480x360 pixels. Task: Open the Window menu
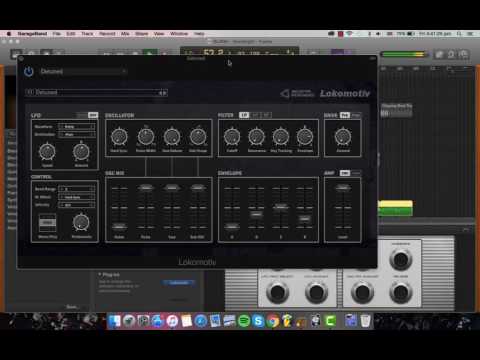(179, 34)
